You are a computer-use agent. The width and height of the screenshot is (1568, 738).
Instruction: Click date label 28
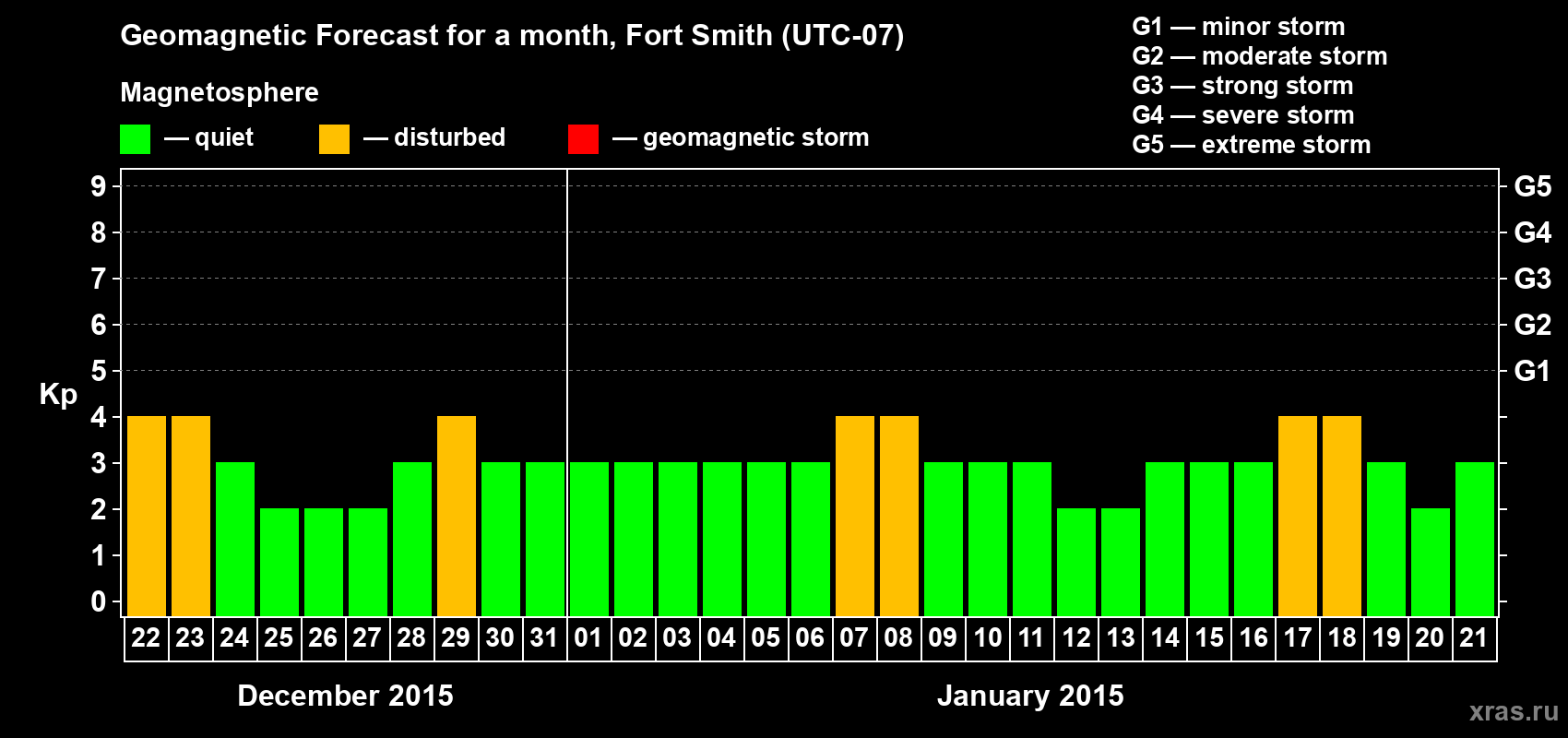point(411,637)
